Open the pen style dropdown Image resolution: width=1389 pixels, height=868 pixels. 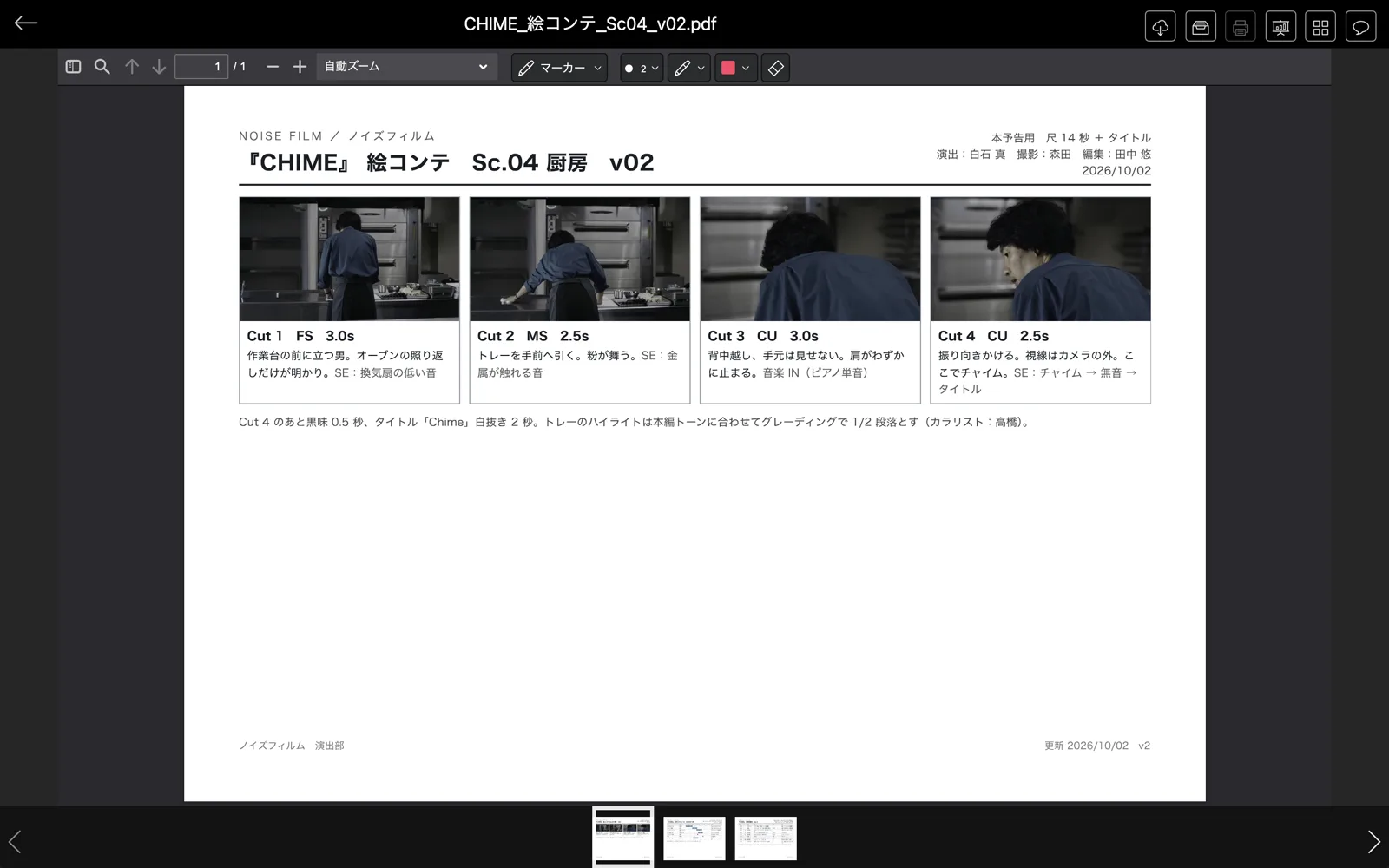point(689,68)
